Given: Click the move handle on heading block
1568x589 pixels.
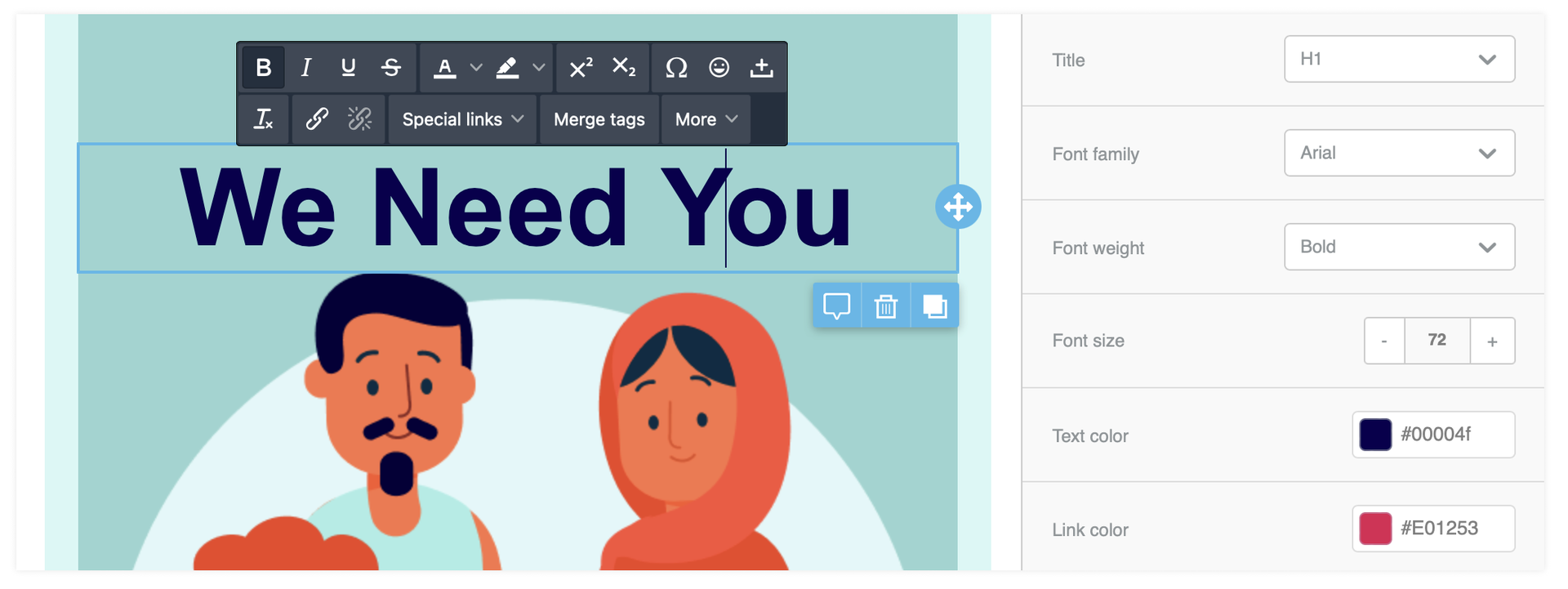Looking at the screenshot, I should tap(958, 207).
